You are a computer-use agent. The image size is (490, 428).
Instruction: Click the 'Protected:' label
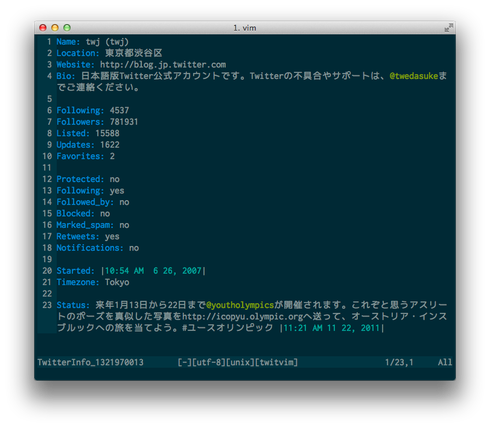tap(80, 179)
